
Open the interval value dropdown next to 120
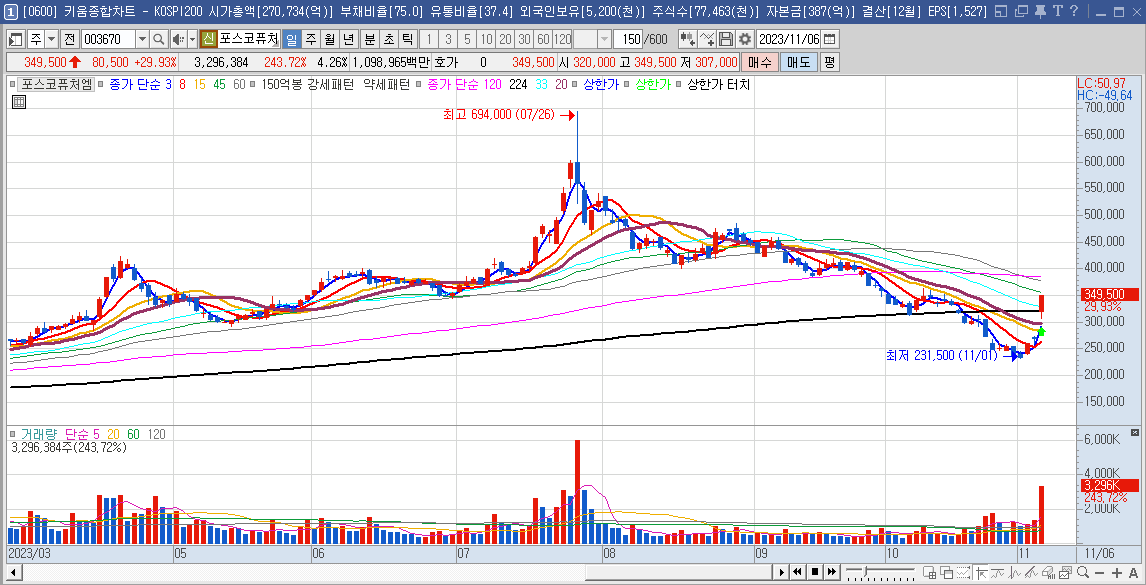(604, 39)
